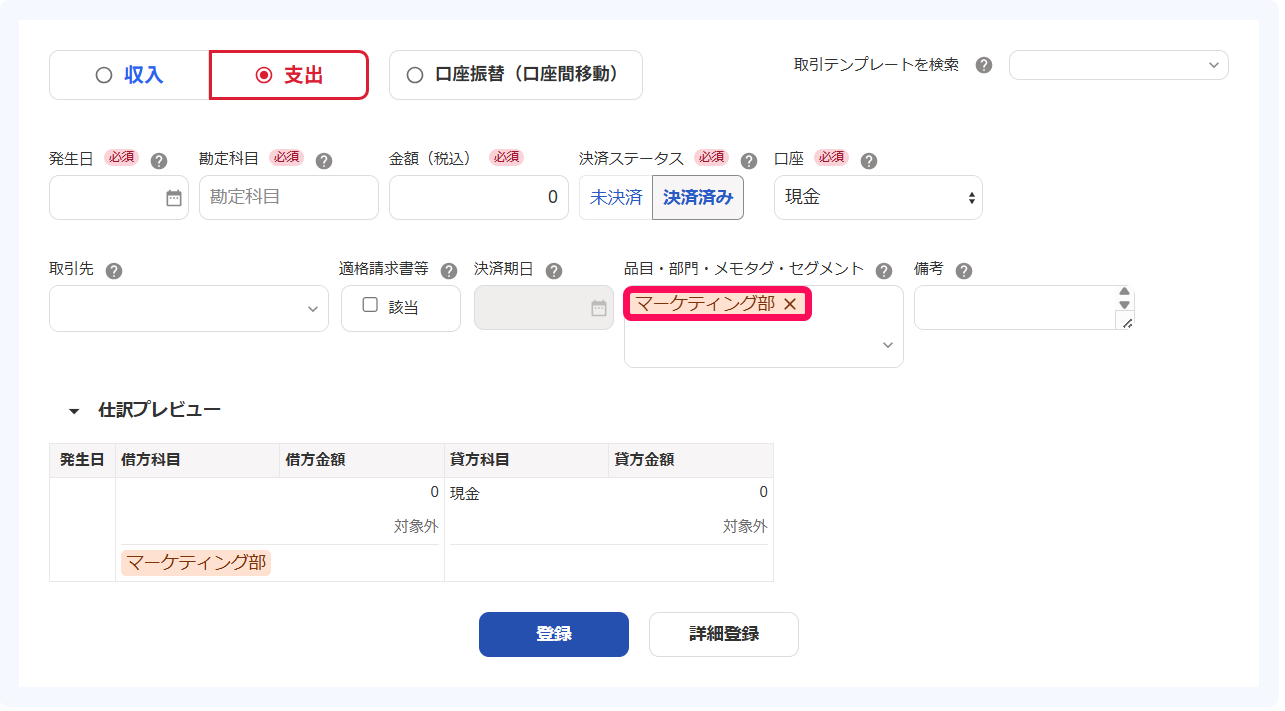Screen dimensions: 1285x711
Task: Click help icon beside 口座 label
Action: 869,160
